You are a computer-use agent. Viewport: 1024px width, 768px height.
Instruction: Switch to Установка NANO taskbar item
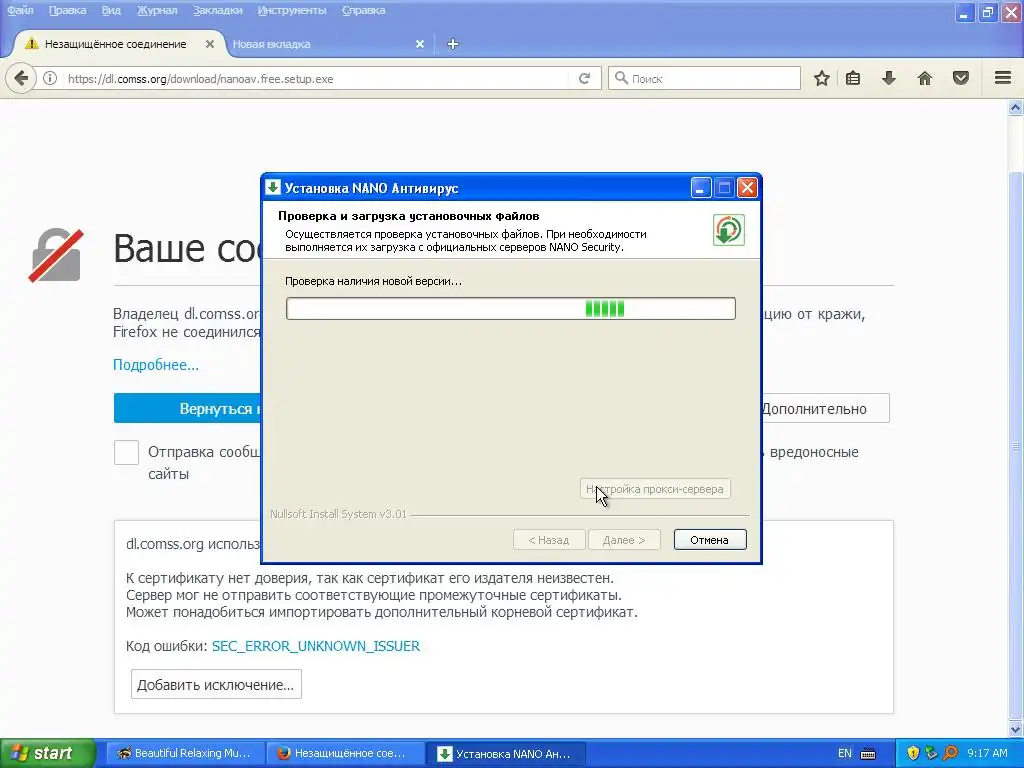pos(505,754)
